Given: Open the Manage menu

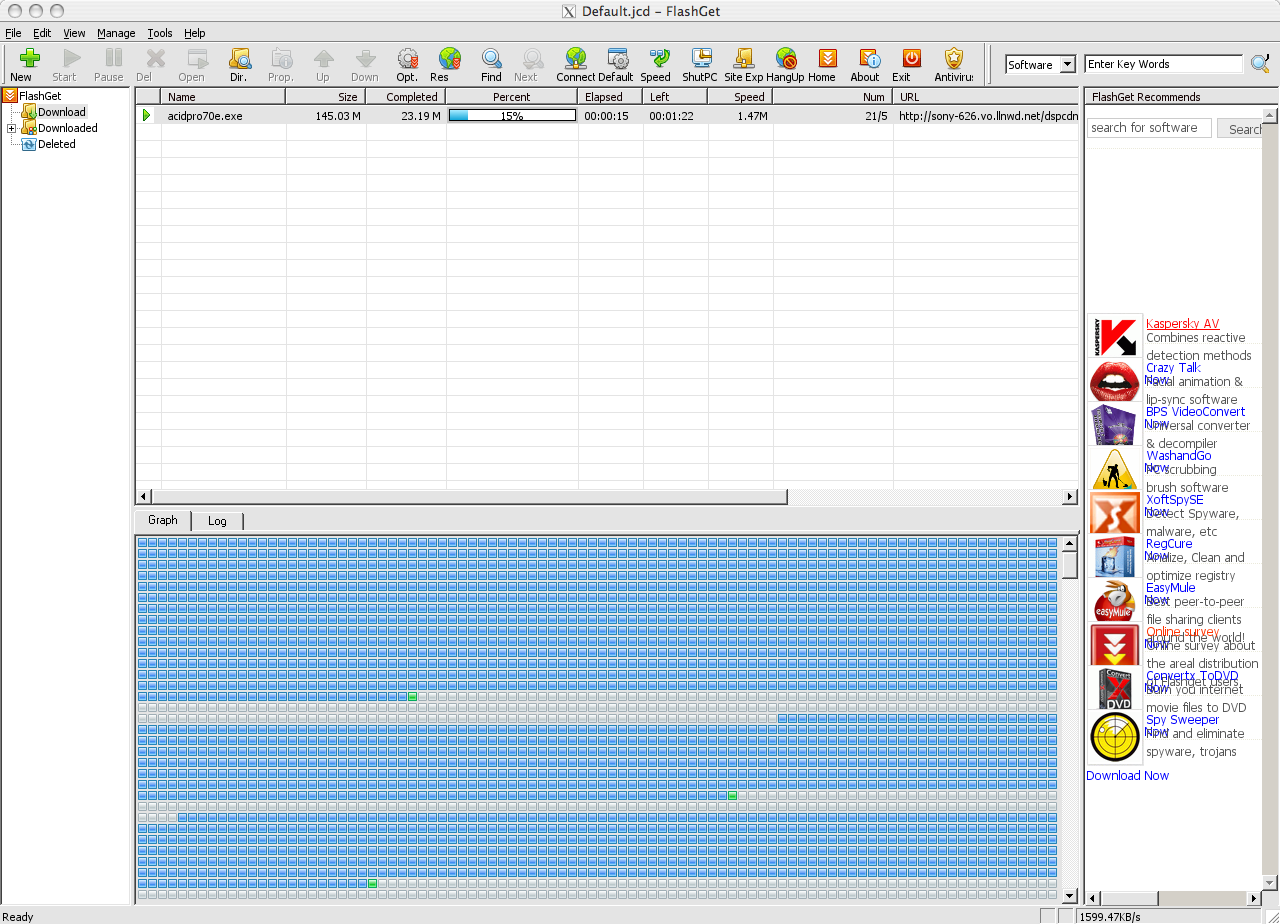Looking at the screenshot, I should point(116,33).
